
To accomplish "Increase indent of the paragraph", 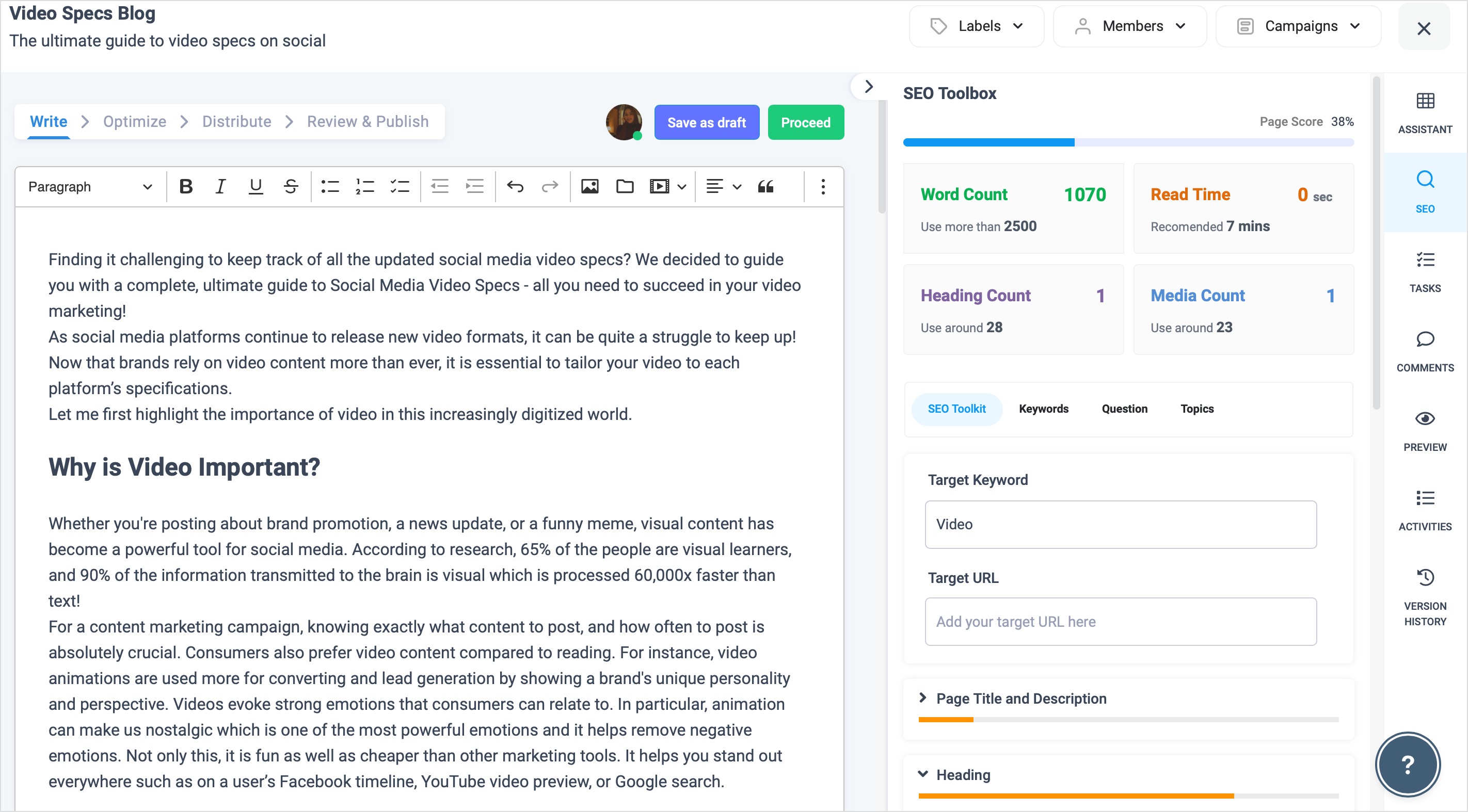I will click(474, 187).
